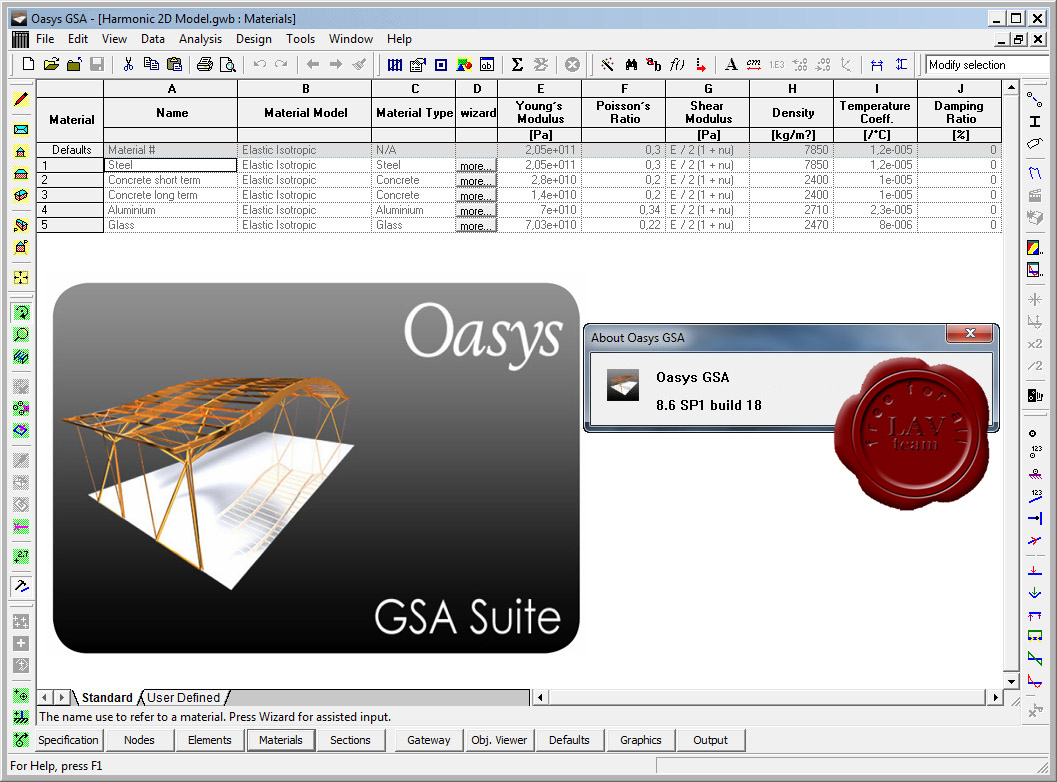Click the Output button in bottom bar
1057x782 pixels.
pyautogui.click(x=711, y=740)
